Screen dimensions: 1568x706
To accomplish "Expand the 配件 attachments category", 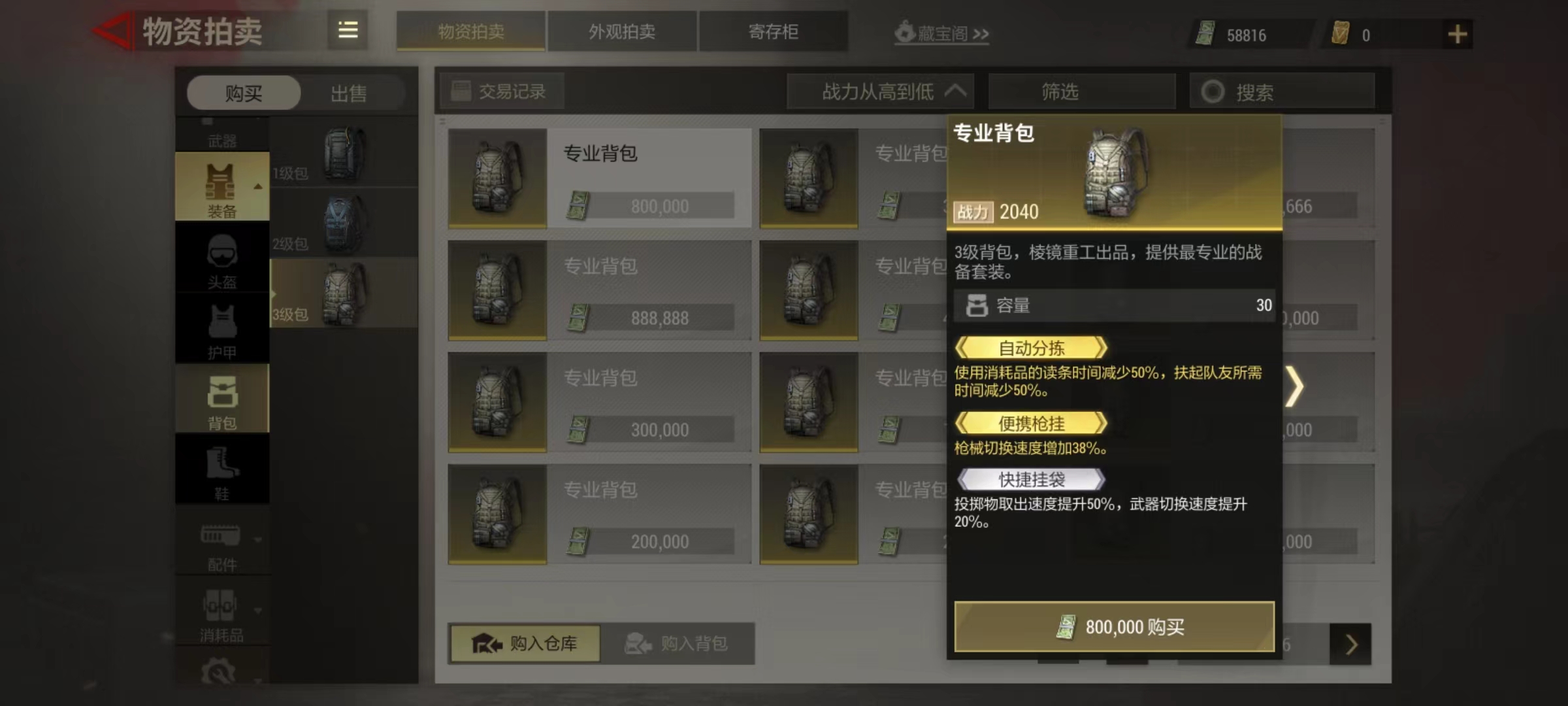I will pos(222,544).
